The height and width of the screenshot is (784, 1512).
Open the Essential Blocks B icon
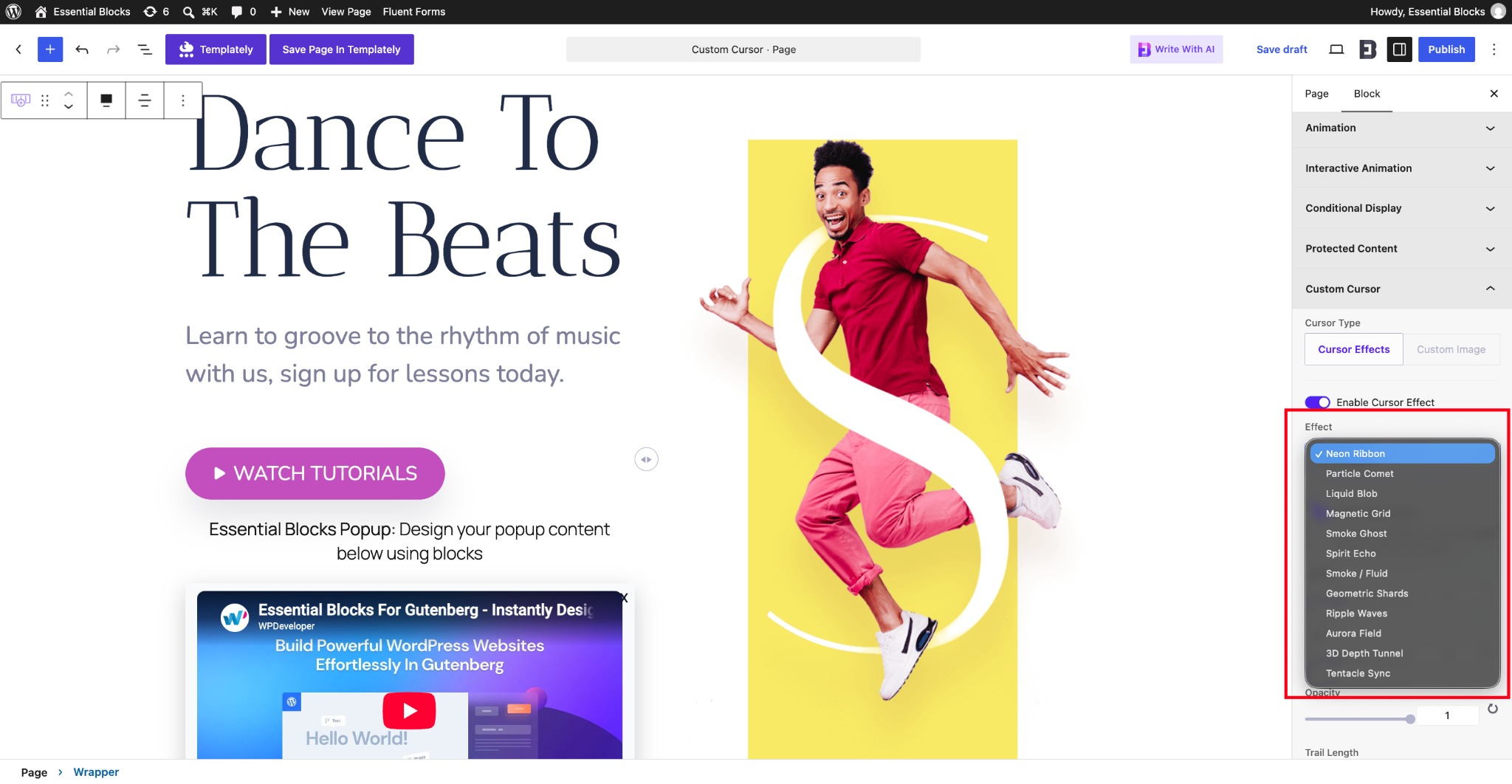1368,49
